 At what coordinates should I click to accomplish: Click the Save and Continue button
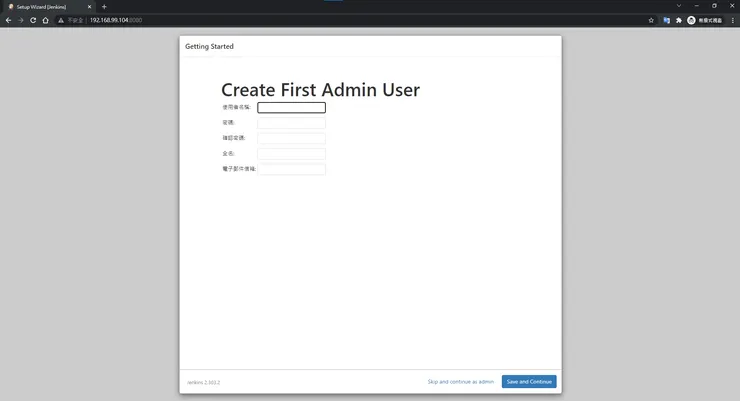pyautogui.click(x=529, y=382)
